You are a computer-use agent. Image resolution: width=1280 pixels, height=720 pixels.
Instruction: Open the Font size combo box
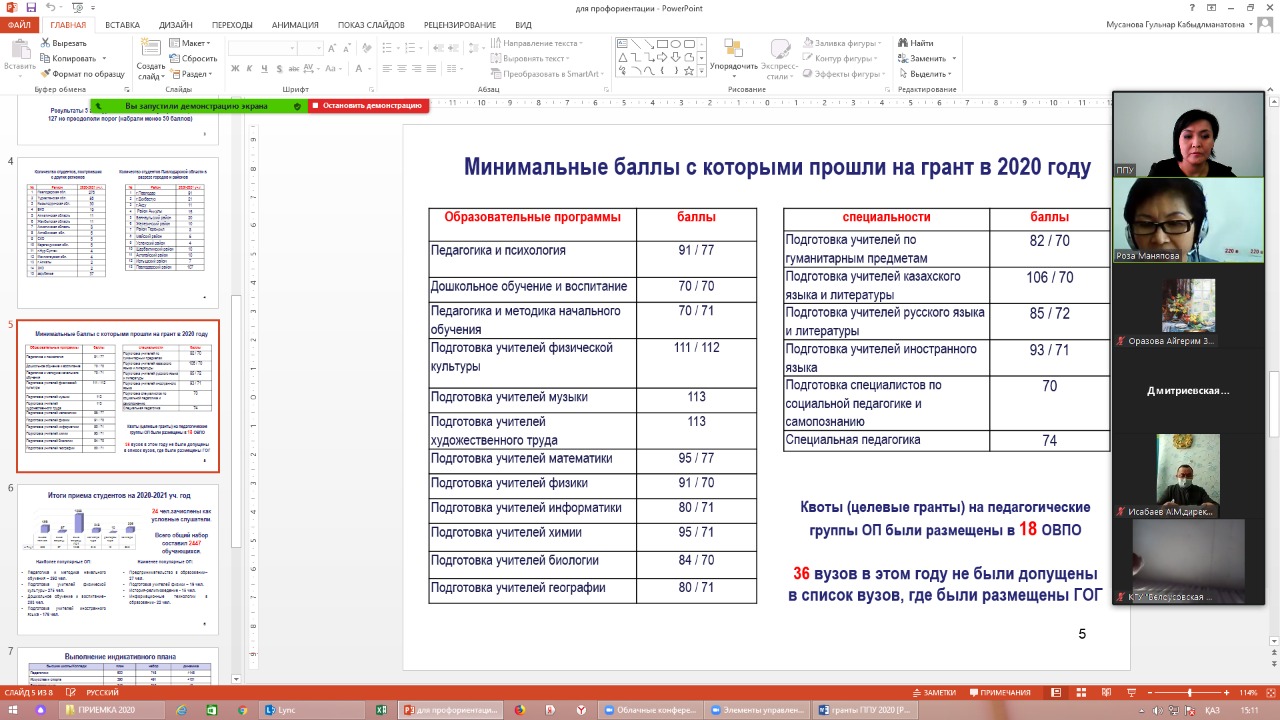[x=311, y=48]
